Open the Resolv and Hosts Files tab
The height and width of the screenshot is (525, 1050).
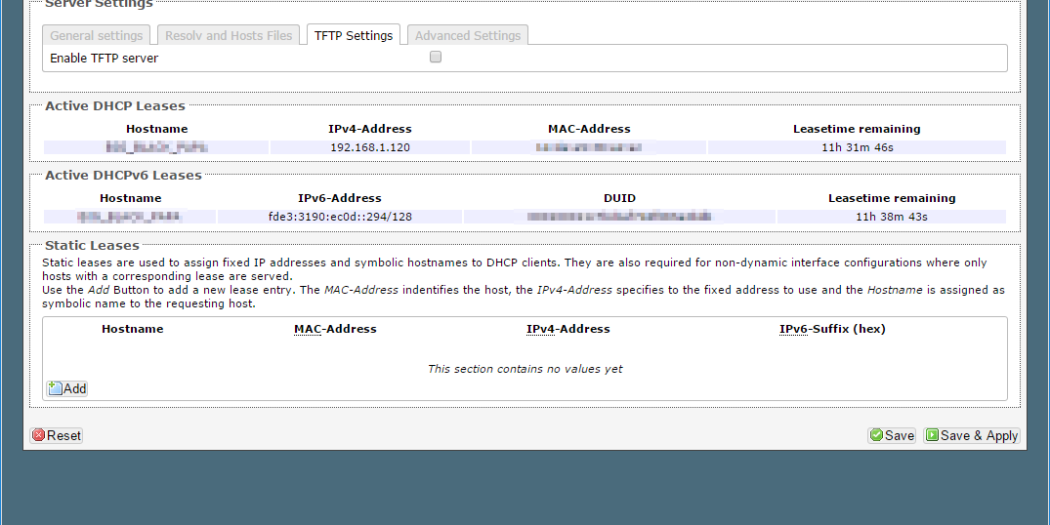(229, 36)
